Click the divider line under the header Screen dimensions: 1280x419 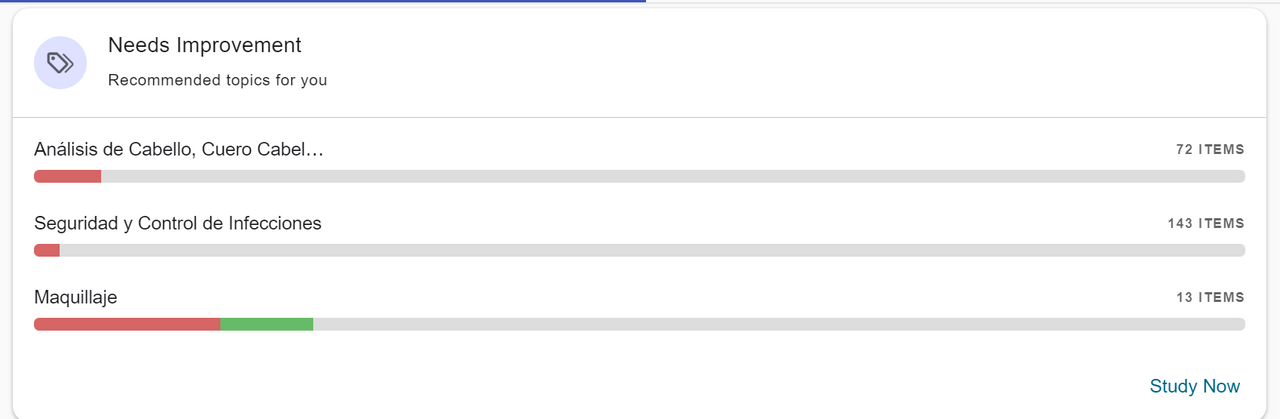(640, 117)
